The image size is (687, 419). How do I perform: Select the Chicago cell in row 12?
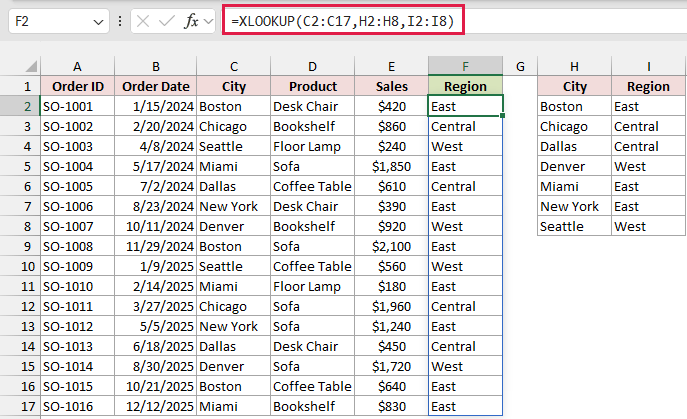pyautogui.click(x=234, y=306)
